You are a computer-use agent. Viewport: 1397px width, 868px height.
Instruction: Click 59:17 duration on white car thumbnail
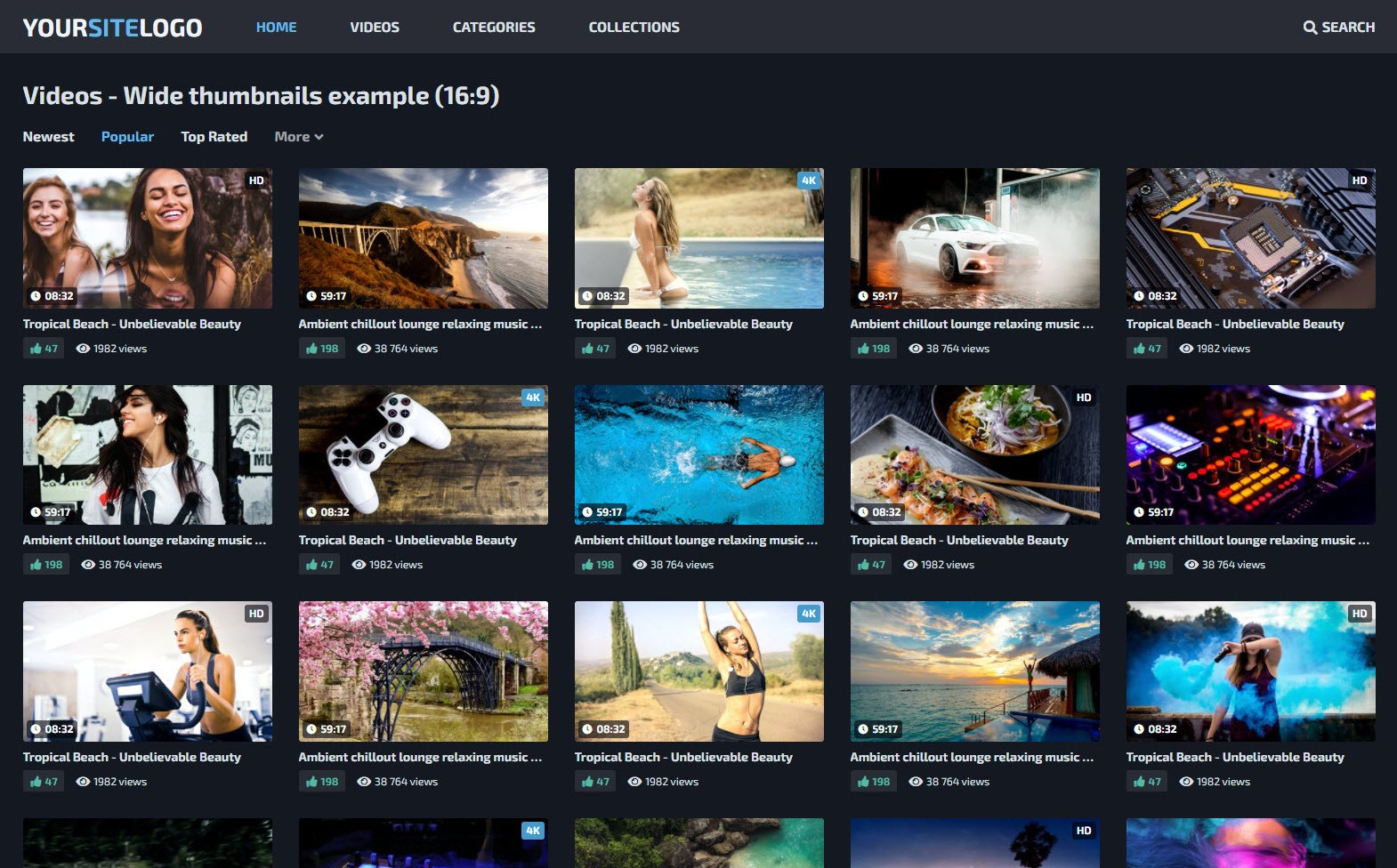tap(878, 296)
